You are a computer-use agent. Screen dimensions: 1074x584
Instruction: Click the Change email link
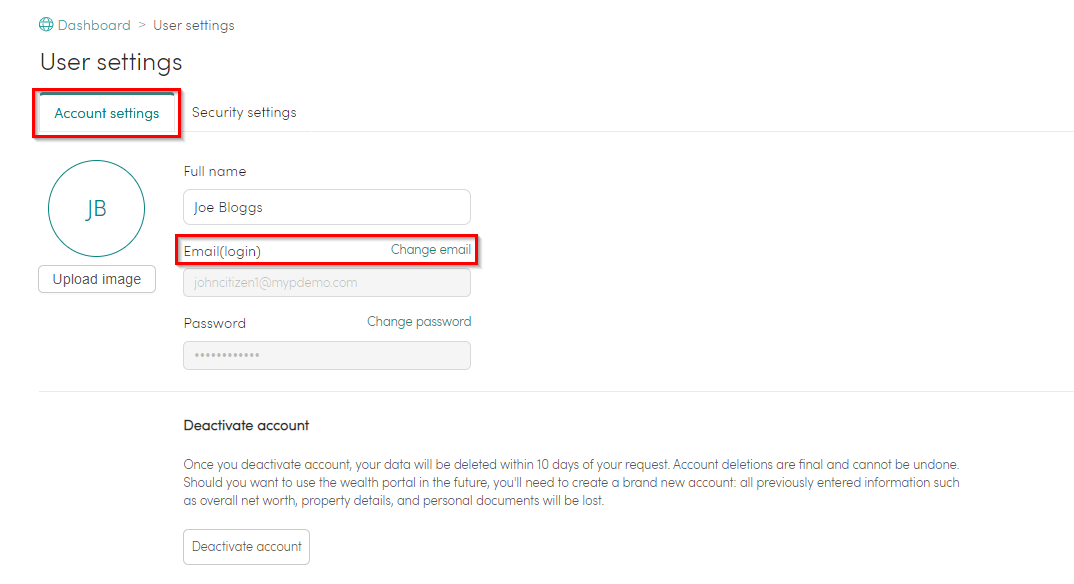point(431,250)
